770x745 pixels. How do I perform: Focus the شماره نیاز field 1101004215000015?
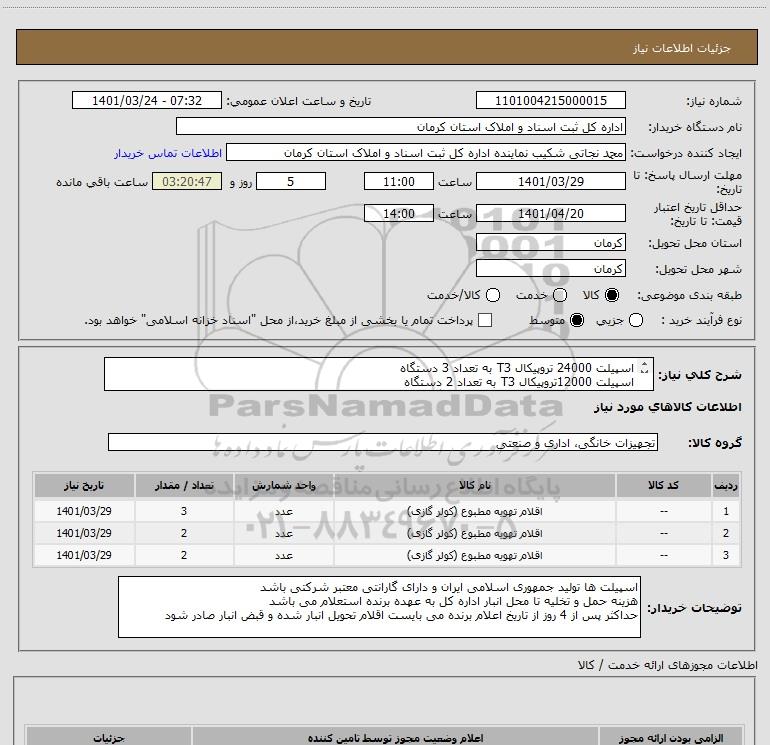pos(550,100)
